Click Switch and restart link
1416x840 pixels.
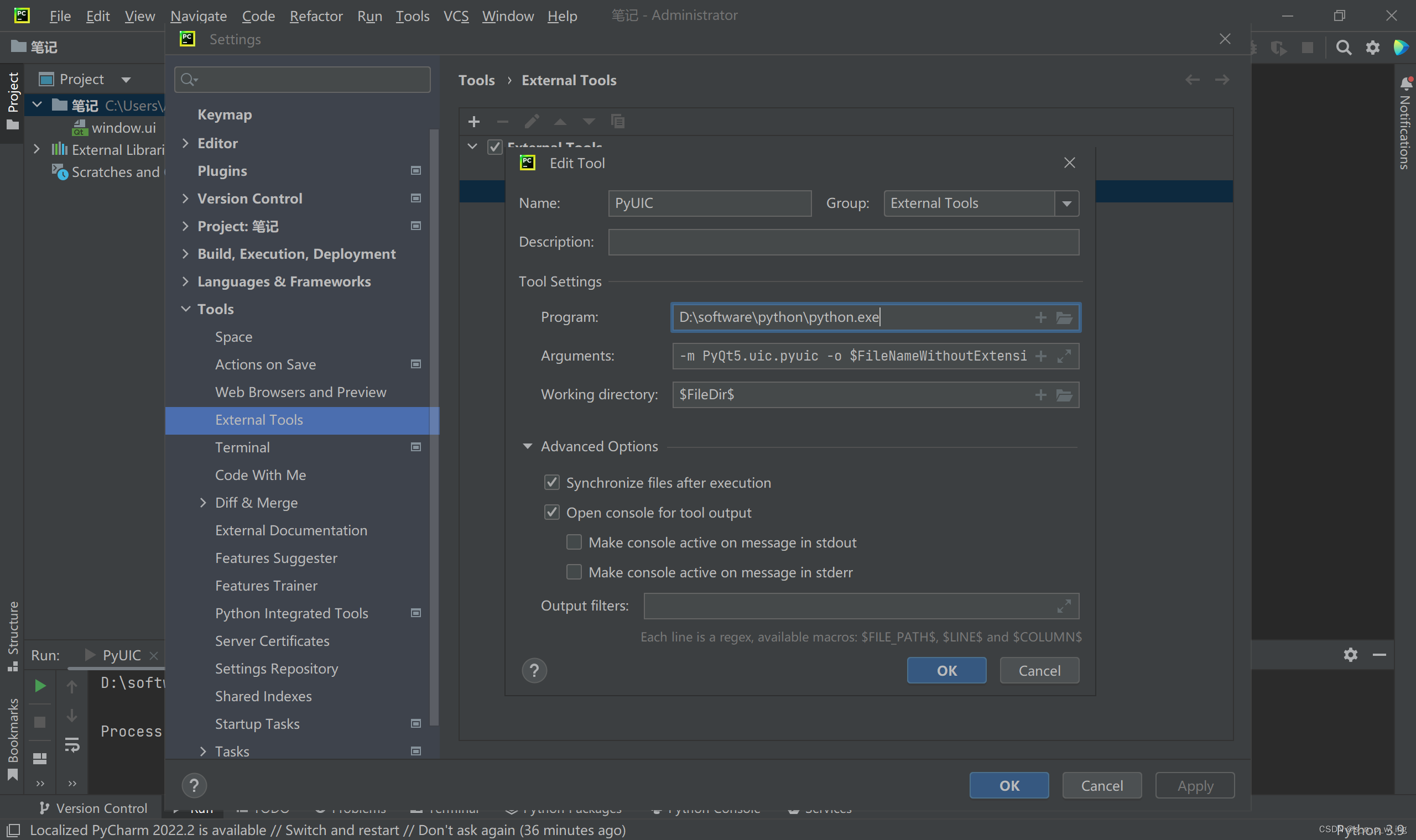342,831
